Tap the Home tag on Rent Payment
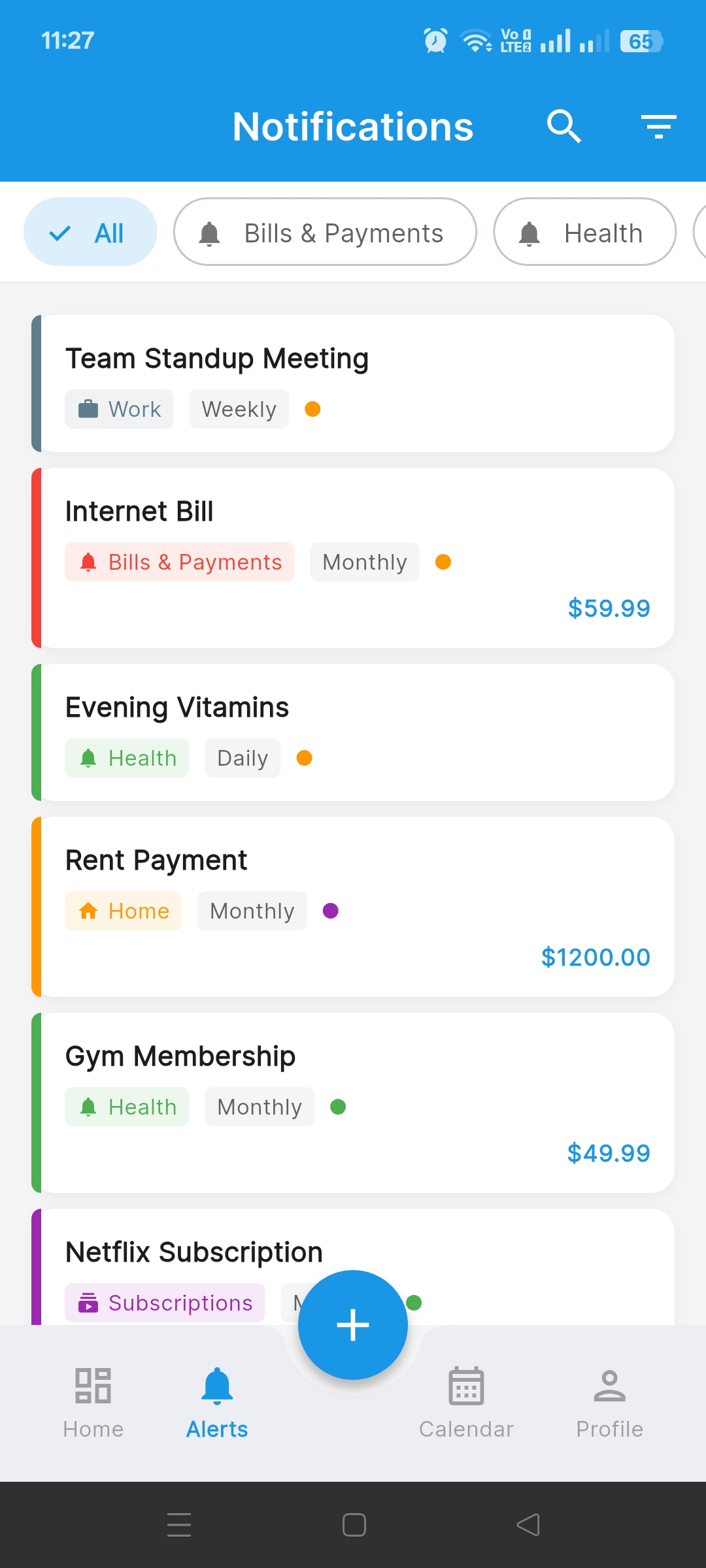 click(x=123, y=911)
